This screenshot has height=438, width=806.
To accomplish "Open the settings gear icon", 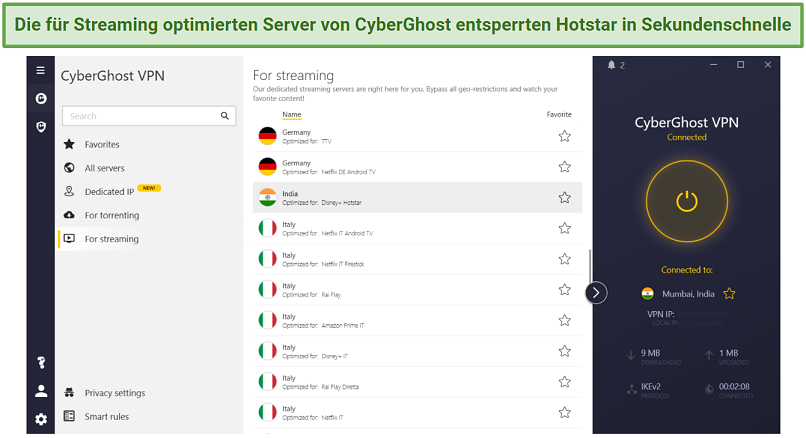I will pos(41,419).
